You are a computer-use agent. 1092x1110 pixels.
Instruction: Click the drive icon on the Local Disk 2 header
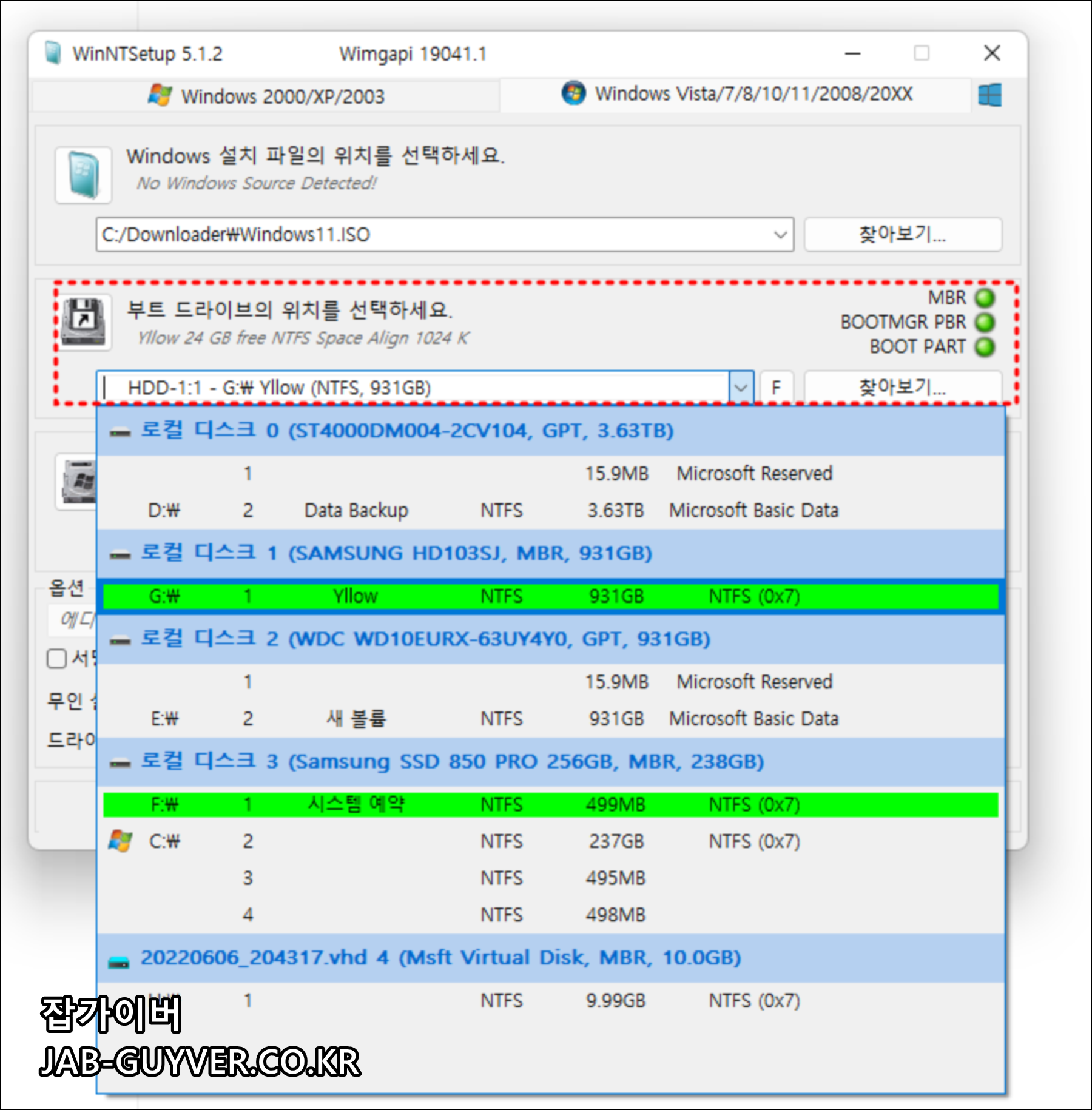click(x=120, y=640)
